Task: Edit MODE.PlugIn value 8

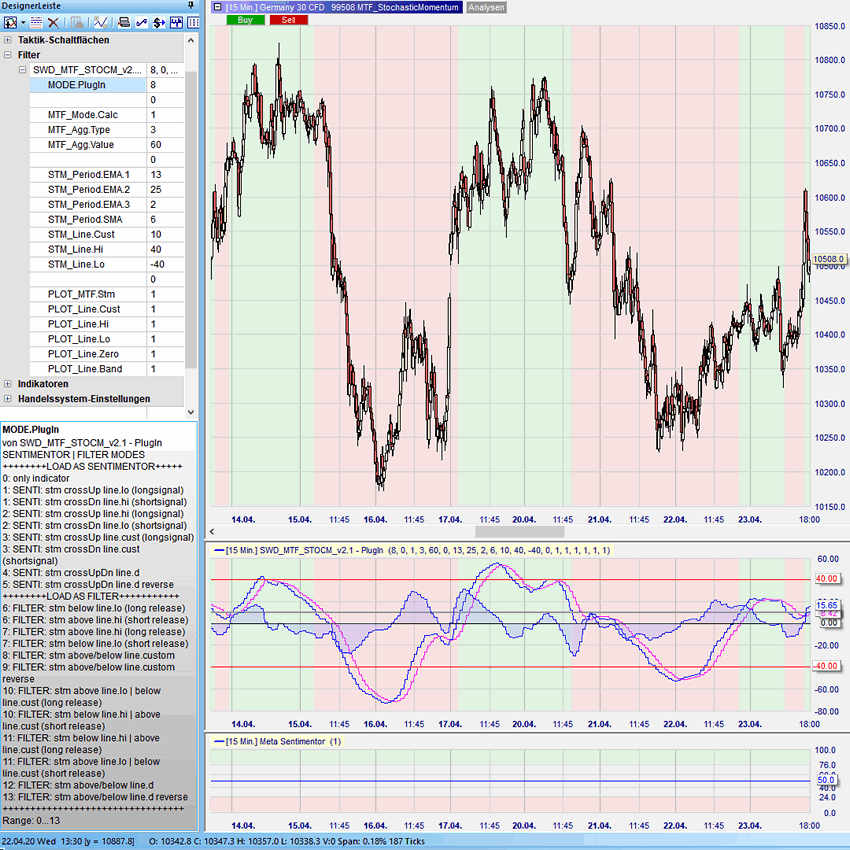Action: [x=165, y=85]
